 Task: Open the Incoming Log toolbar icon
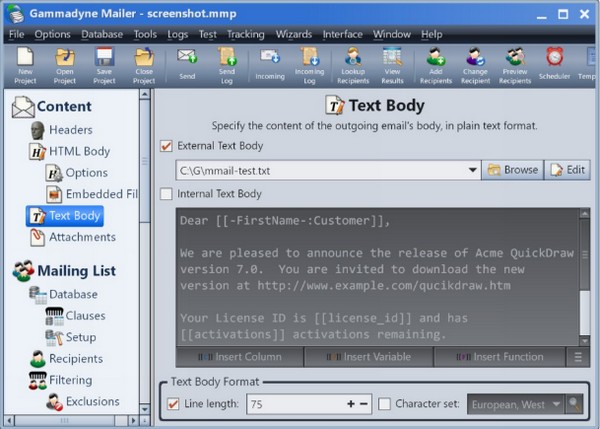309,57
